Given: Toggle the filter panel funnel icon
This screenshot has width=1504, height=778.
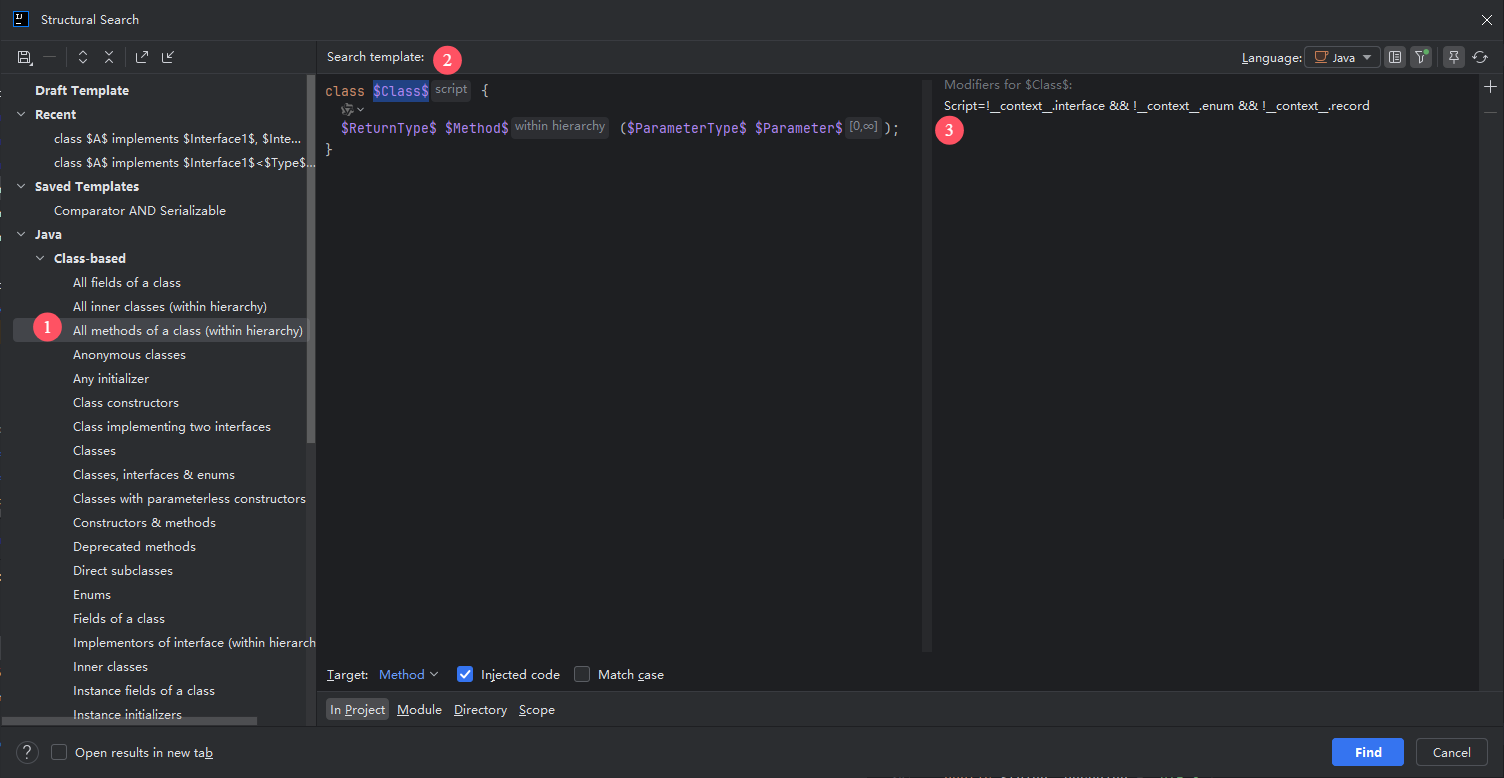Looking at the screenshot, I should [x=1421, y=57].
